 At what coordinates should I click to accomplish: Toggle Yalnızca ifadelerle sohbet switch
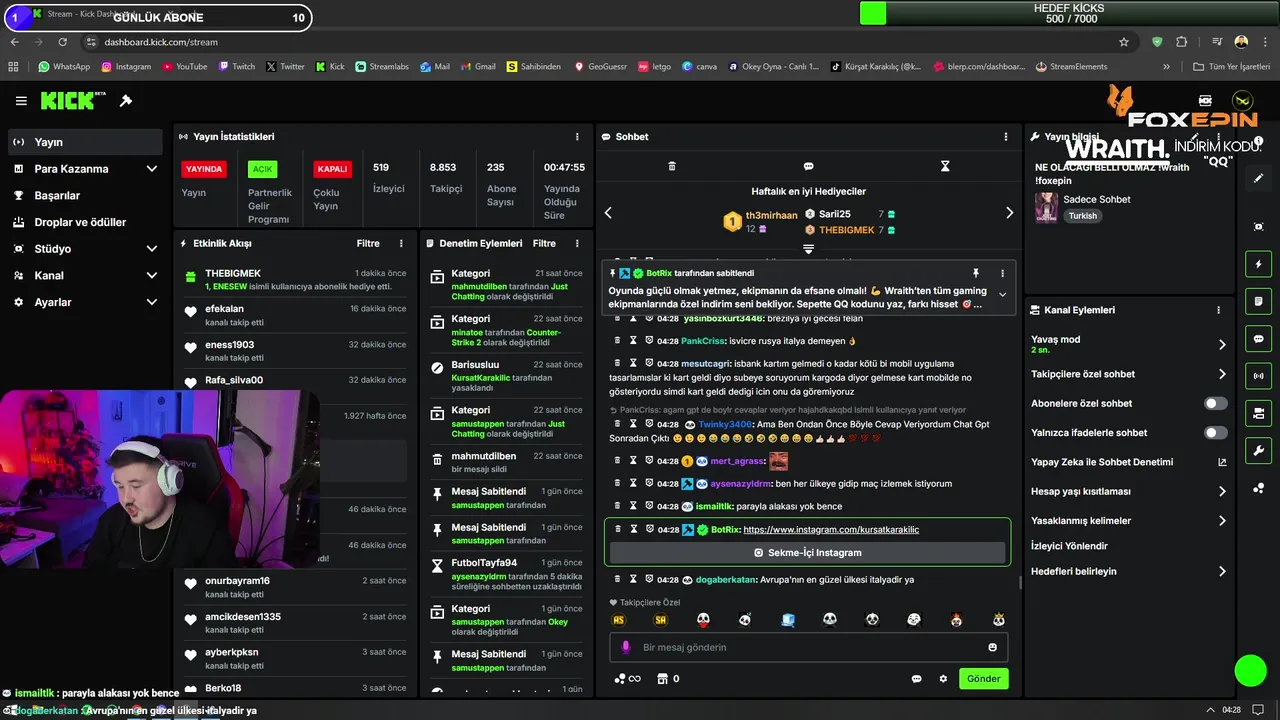pyautogui.click(x=1215, y=433)
